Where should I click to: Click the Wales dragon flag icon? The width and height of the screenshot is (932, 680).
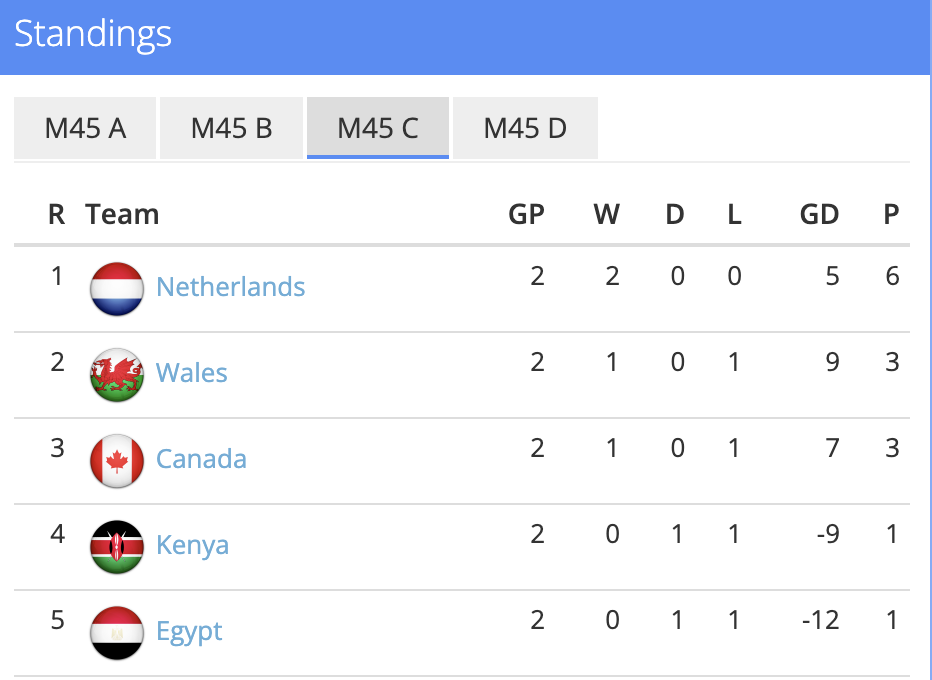[116, 375]
